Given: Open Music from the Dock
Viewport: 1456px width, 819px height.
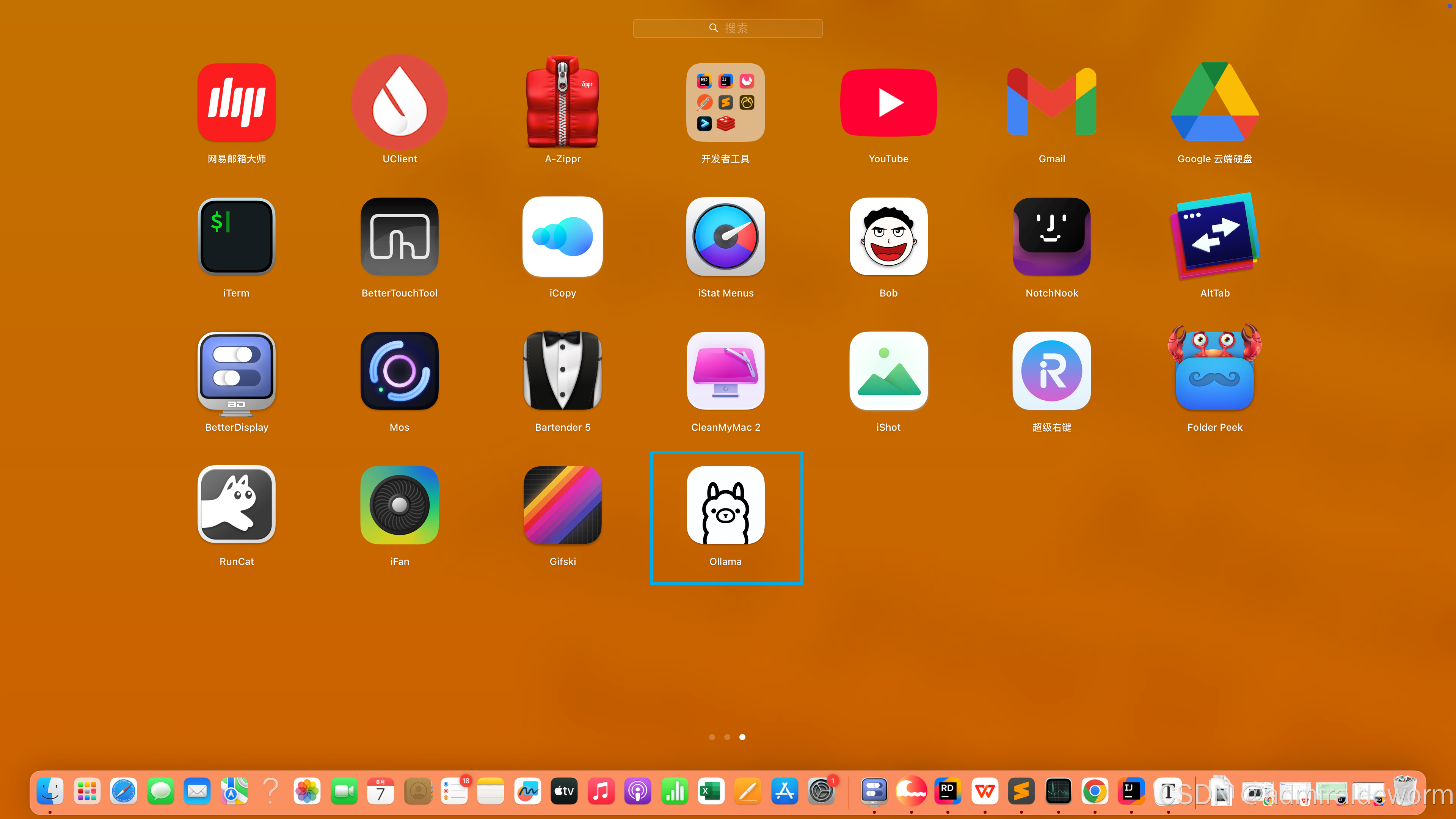Looking at the screenshot, I should click(601, 791).
